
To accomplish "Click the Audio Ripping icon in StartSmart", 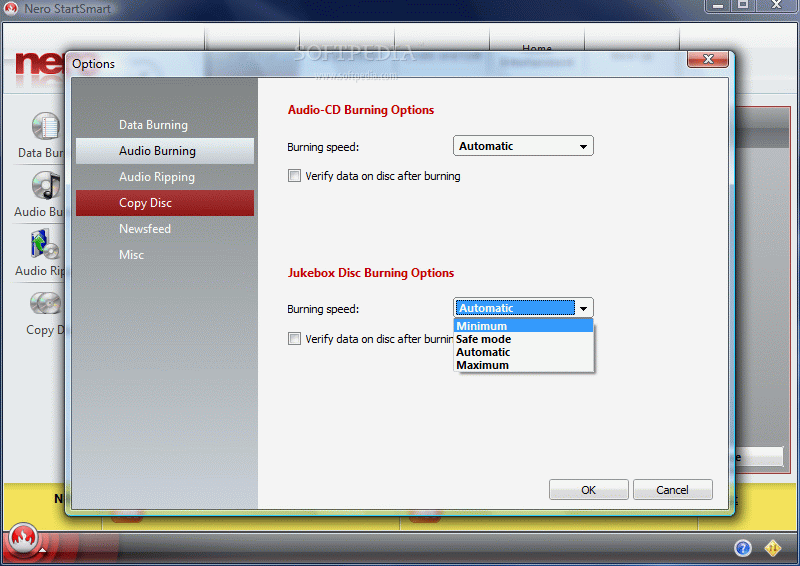I will coord(45,244).
